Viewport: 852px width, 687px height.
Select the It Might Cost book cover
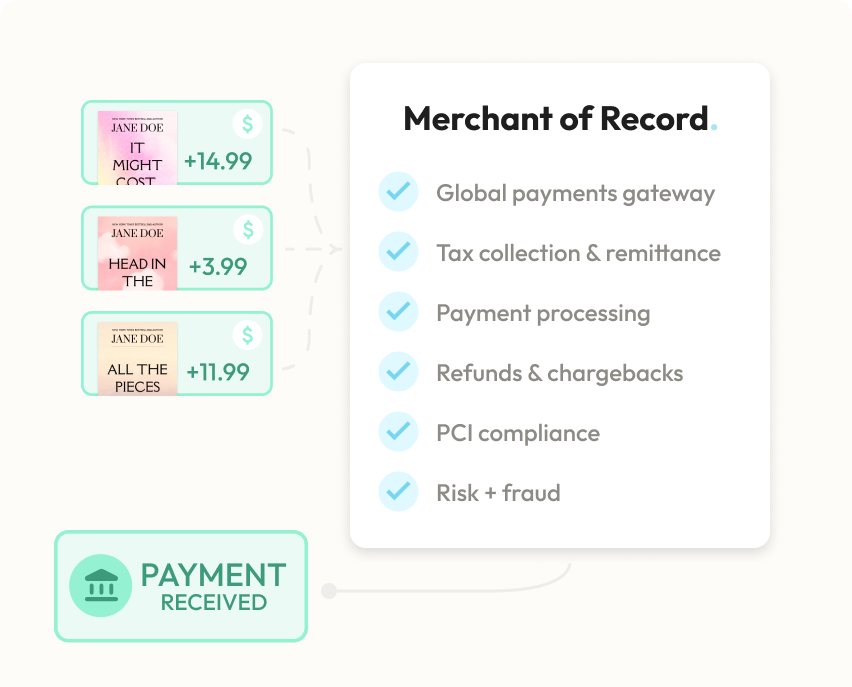pos(137,148)
